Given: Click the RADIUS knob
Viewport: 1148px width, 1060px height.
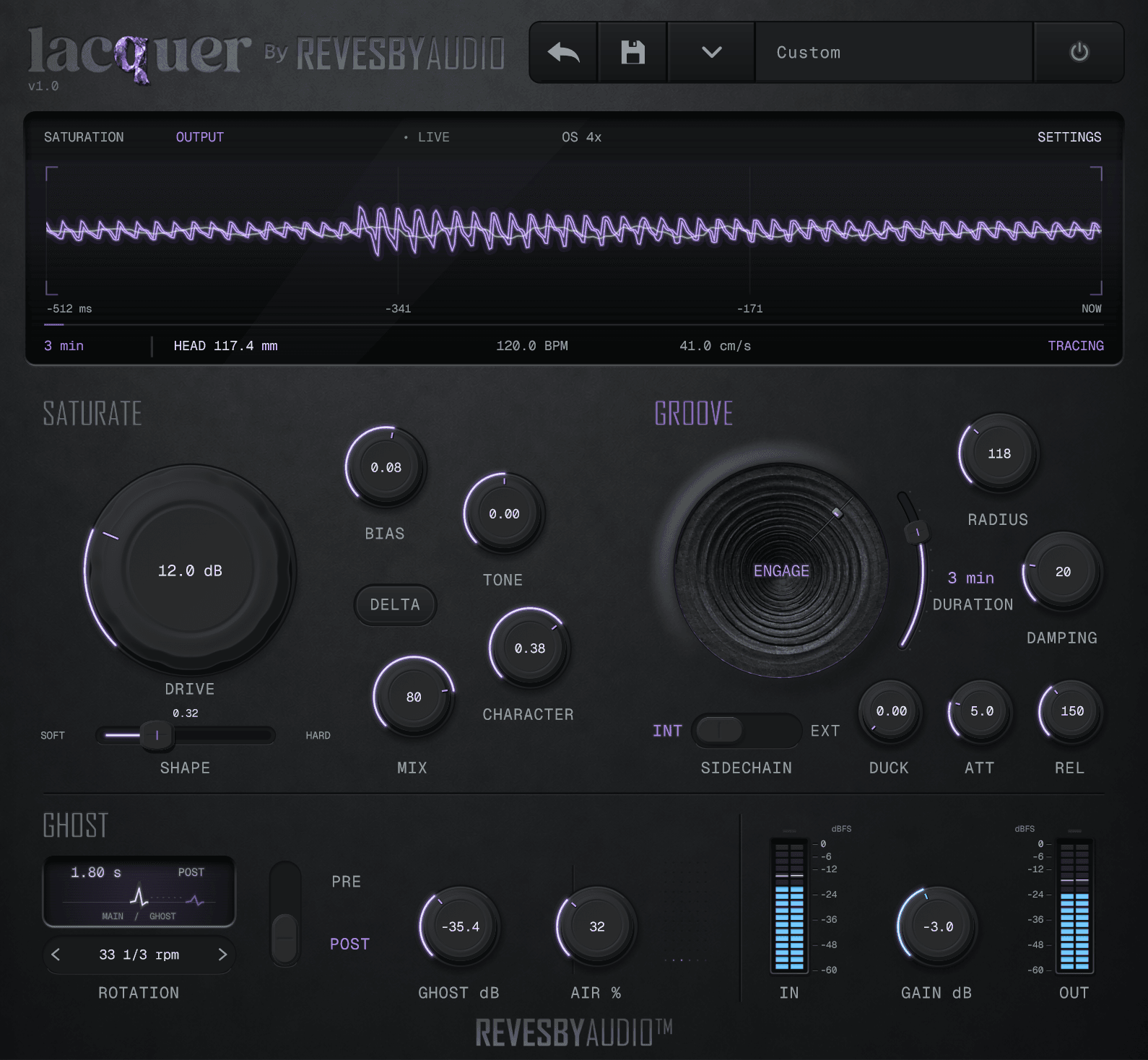Looking at the screenshot, I should [x=999, y=453].
